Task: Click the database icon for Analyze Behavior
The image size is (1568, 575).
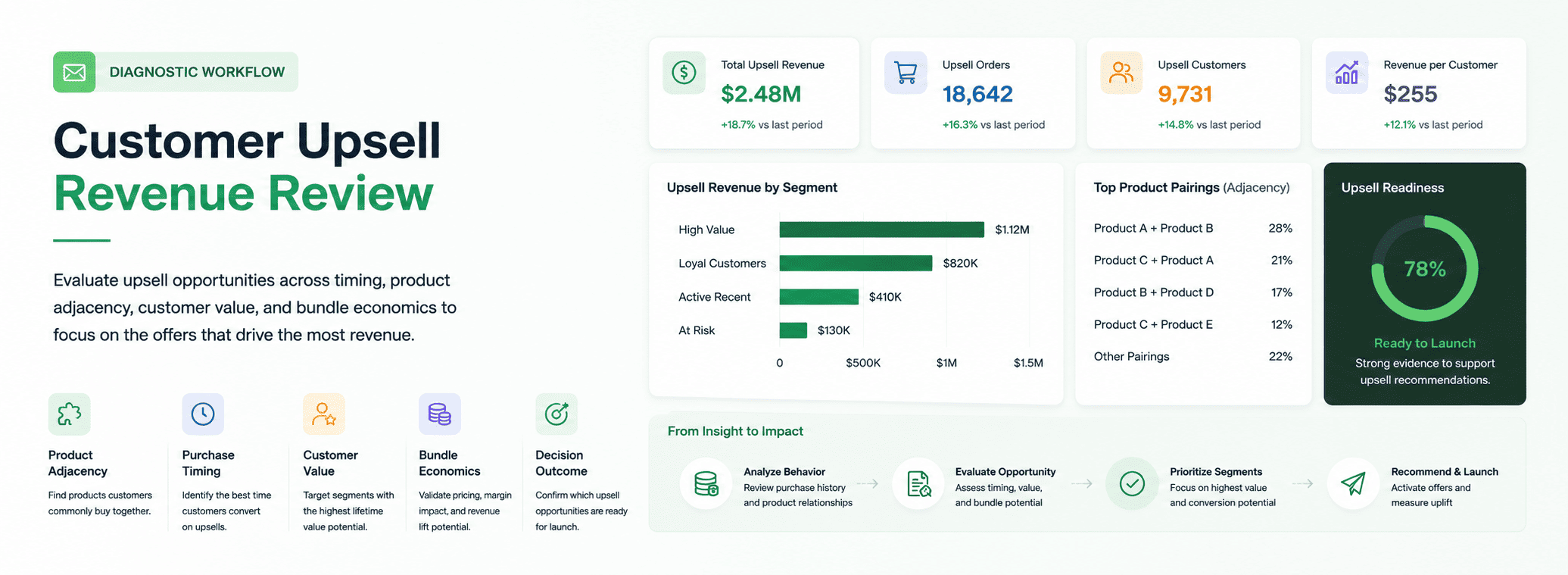Action: (x=706, y=483)
